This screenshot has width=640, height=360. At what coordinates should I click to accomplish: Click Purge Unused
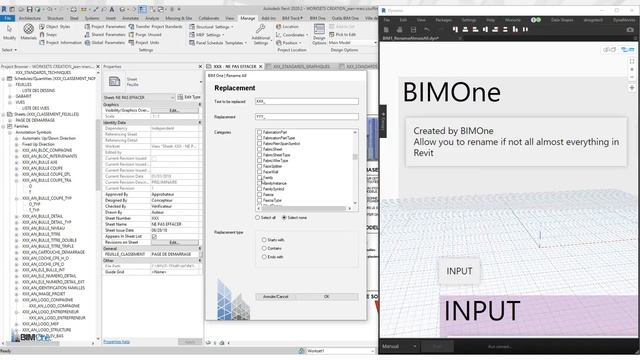click(145, 35)
